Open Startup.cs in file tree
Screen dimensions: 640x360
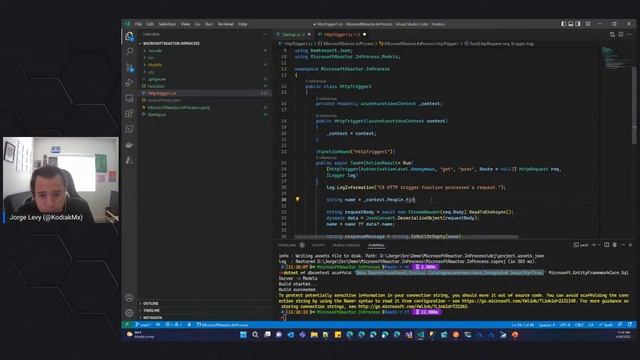click(157, 114)
